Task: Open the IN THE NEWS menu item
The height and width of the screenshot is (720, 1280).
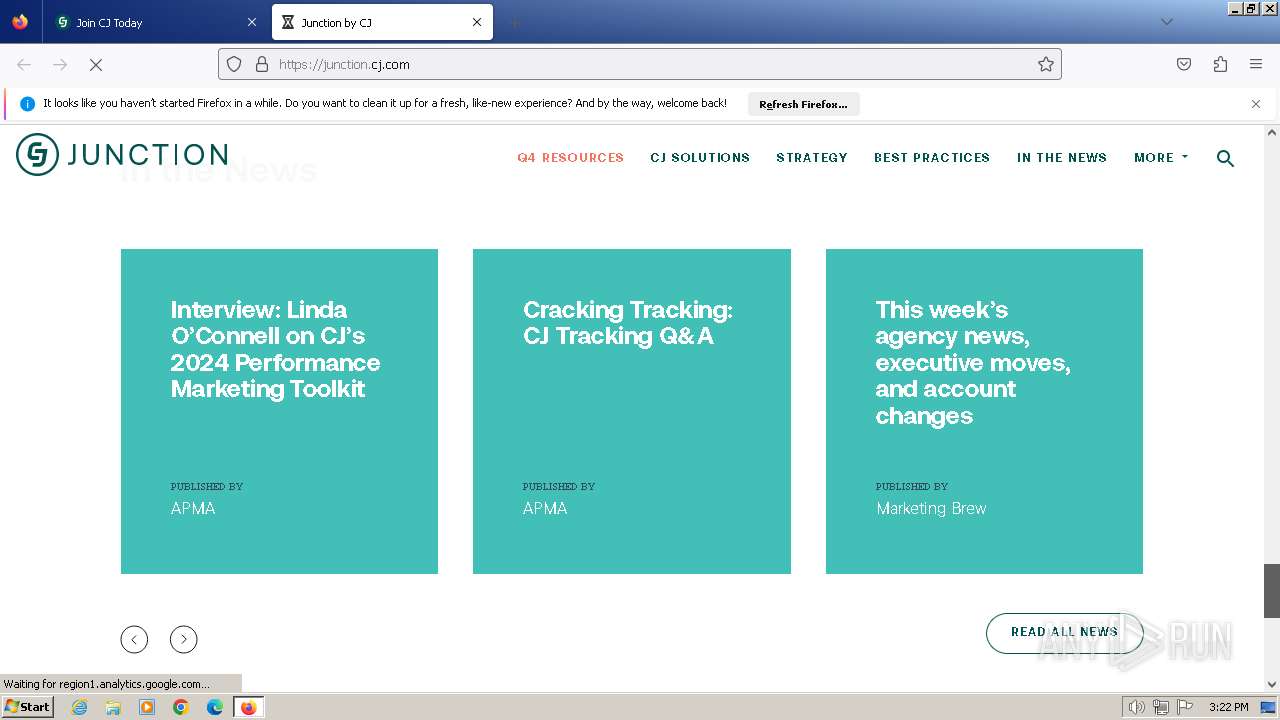Action: 1062,158
